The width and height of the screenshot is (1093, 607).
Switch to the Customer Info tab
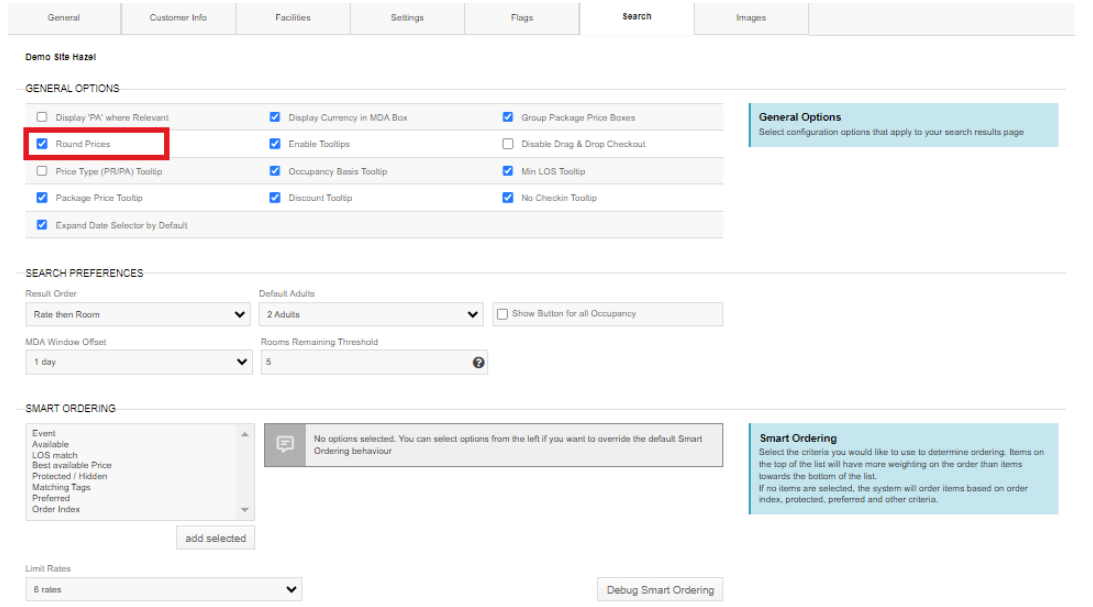click(x=178, y=18)
